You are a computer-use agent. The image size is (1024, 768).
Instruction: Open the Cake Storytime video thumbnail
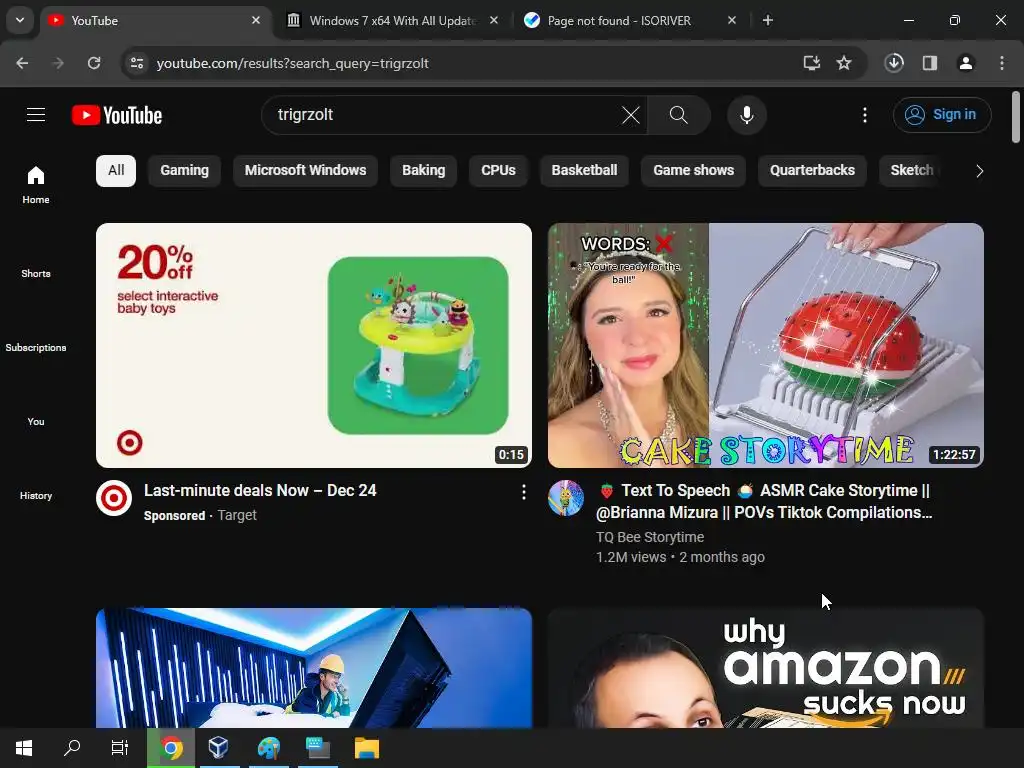(765, 345)
